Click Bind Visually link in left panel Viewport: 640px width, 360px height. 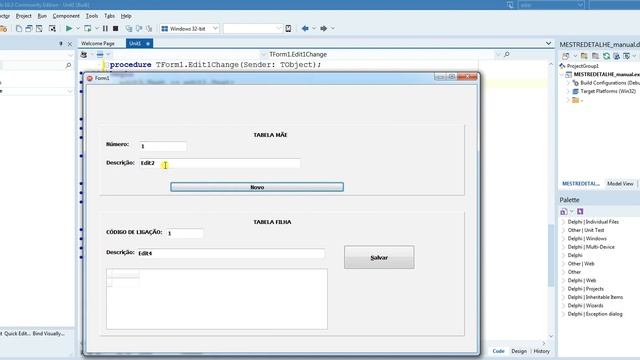pyautogui.click(x=49, y=333)
